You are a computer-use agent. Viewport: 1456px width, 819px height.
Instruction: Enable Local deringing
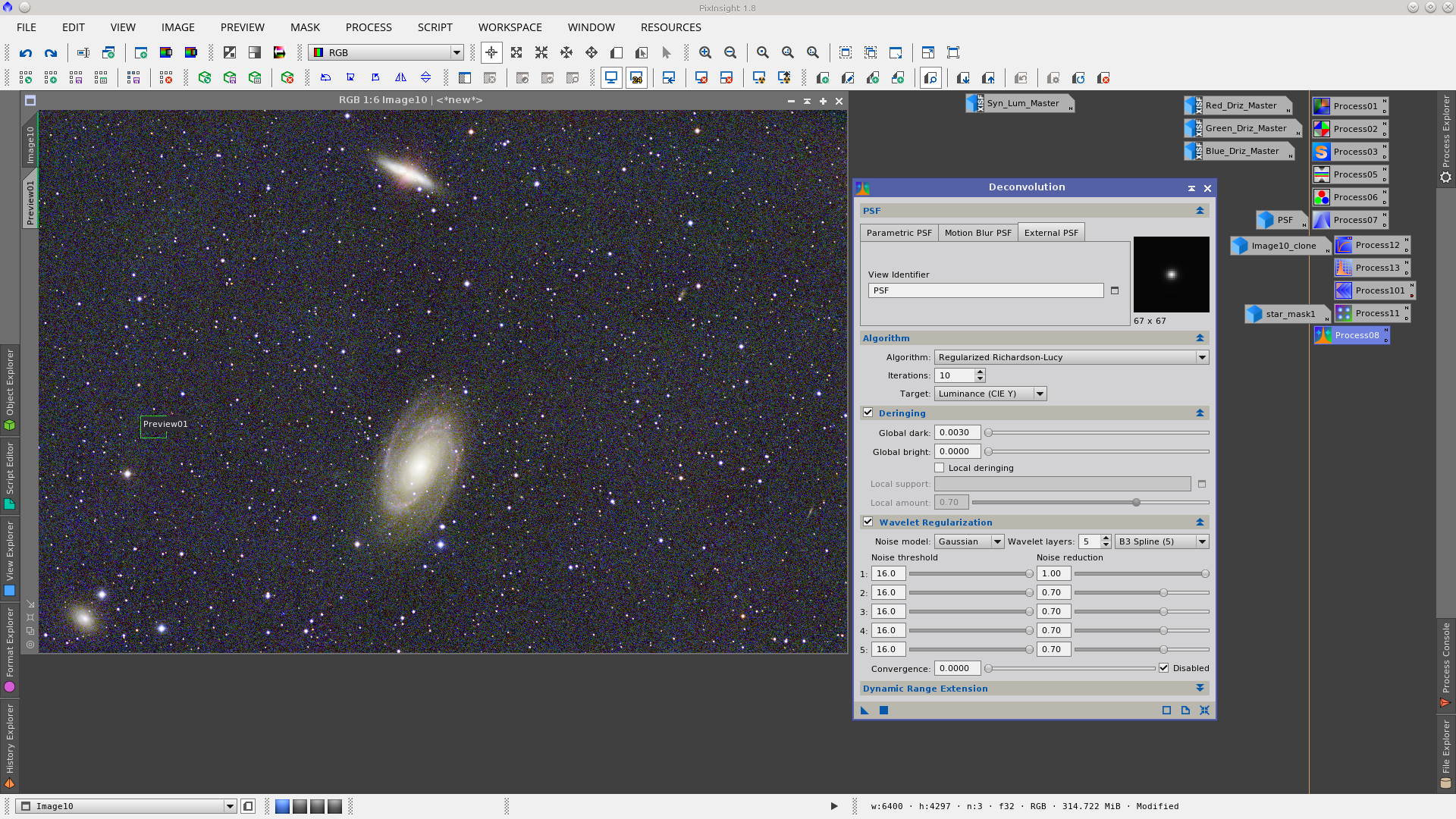pos(939,467)
